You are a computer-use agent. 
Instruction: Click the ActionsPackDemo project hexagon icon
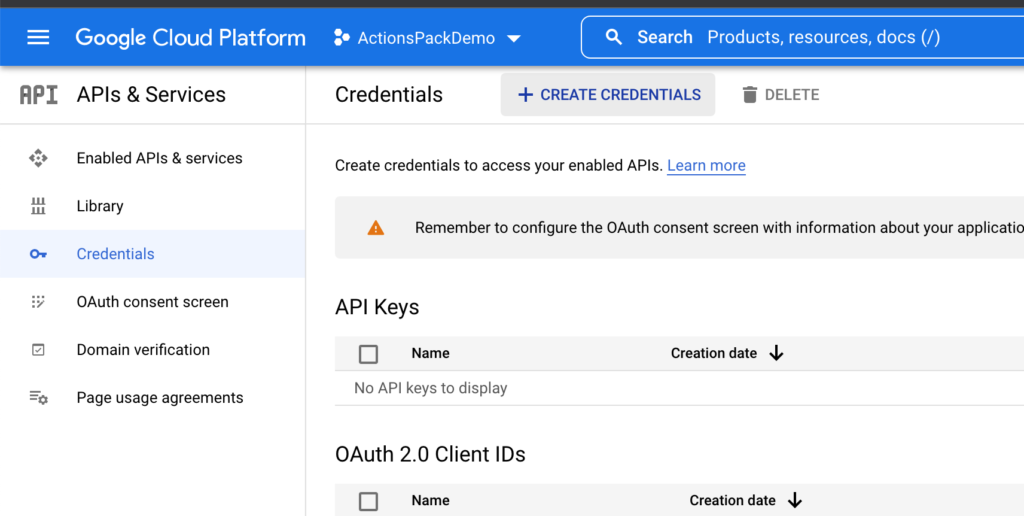click(342, 37)
